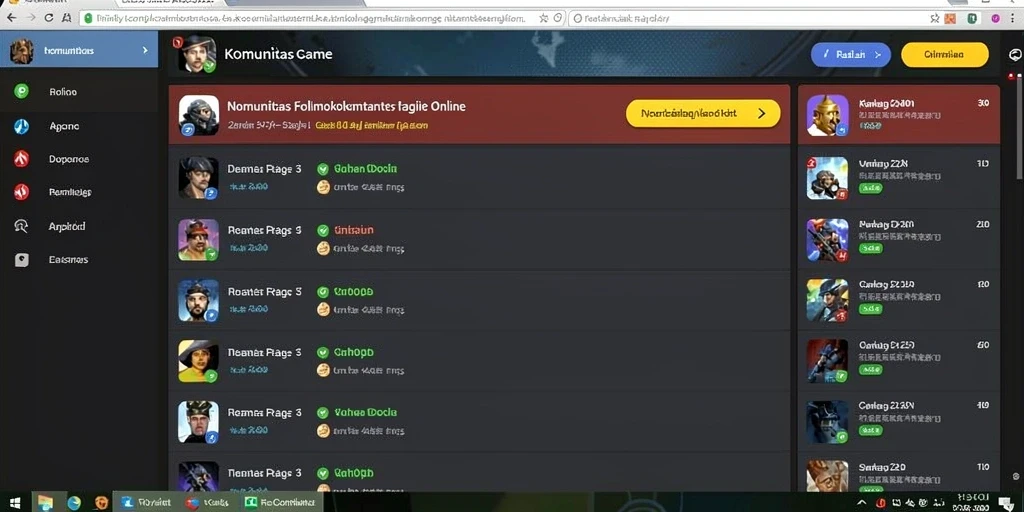Click the coin icon under Vahes Docia
Image resolution: width=1024 pixels, height=512 pixels.
(323, 430)
